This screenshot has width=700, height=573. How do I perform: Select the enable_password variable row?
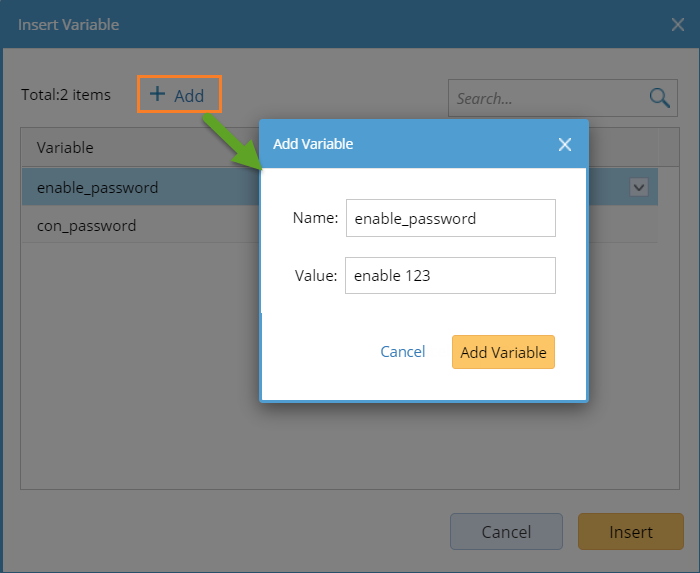tap(140, 187)
